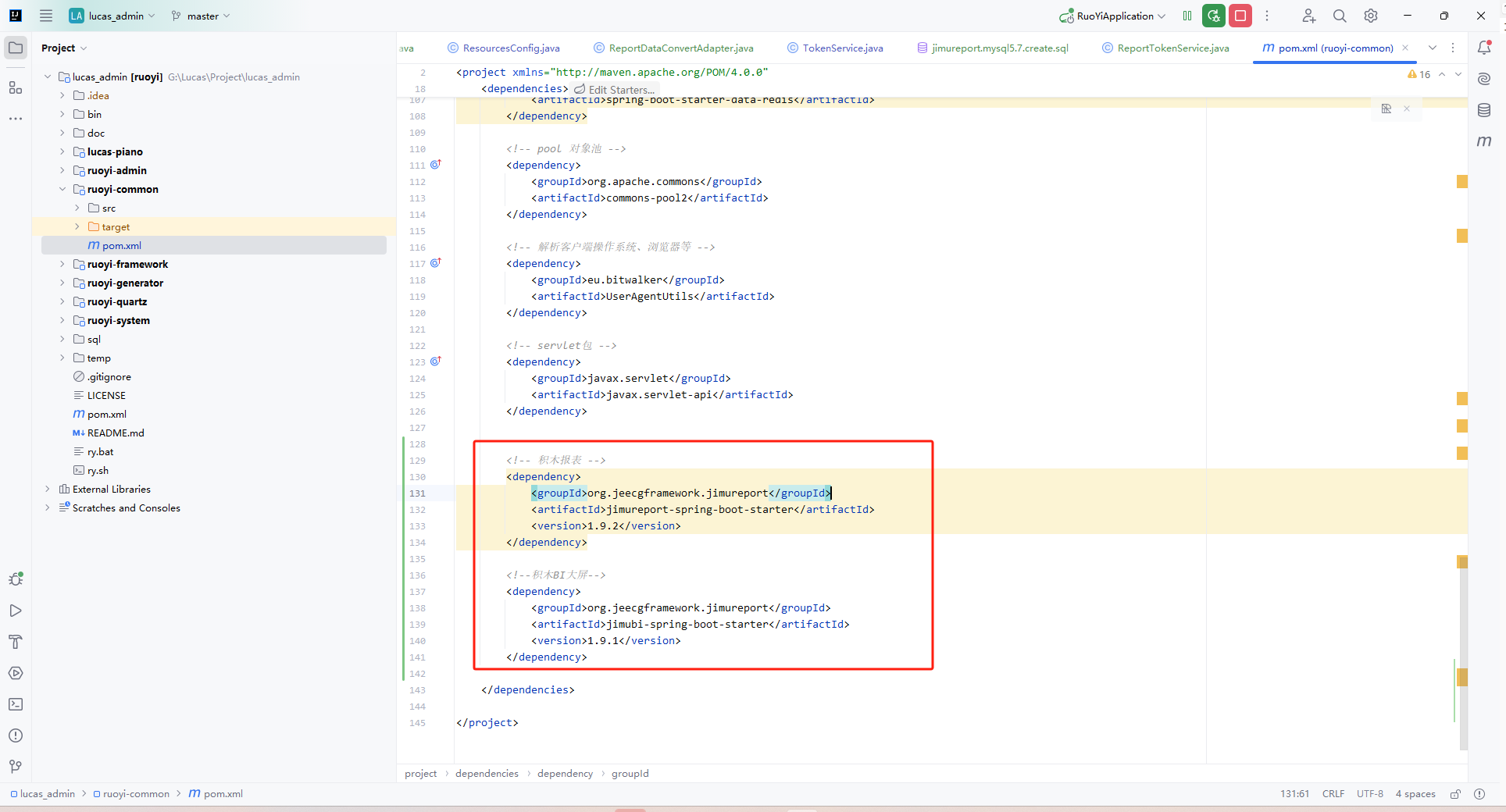Open the Project tool window icon
Viewport: 1506px width, 812px height.
pos(16,48)
